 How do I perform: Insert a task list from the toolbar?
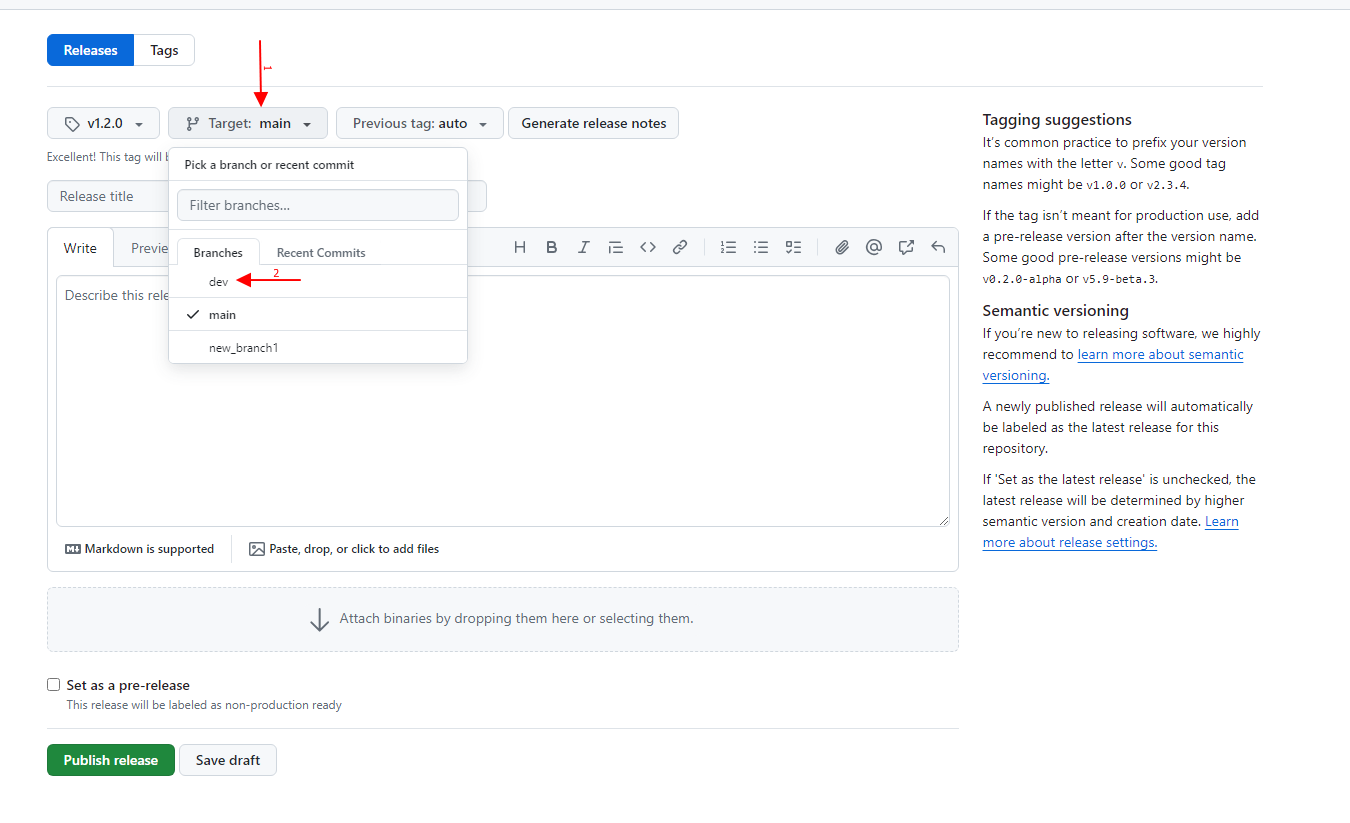click(793, 247)
